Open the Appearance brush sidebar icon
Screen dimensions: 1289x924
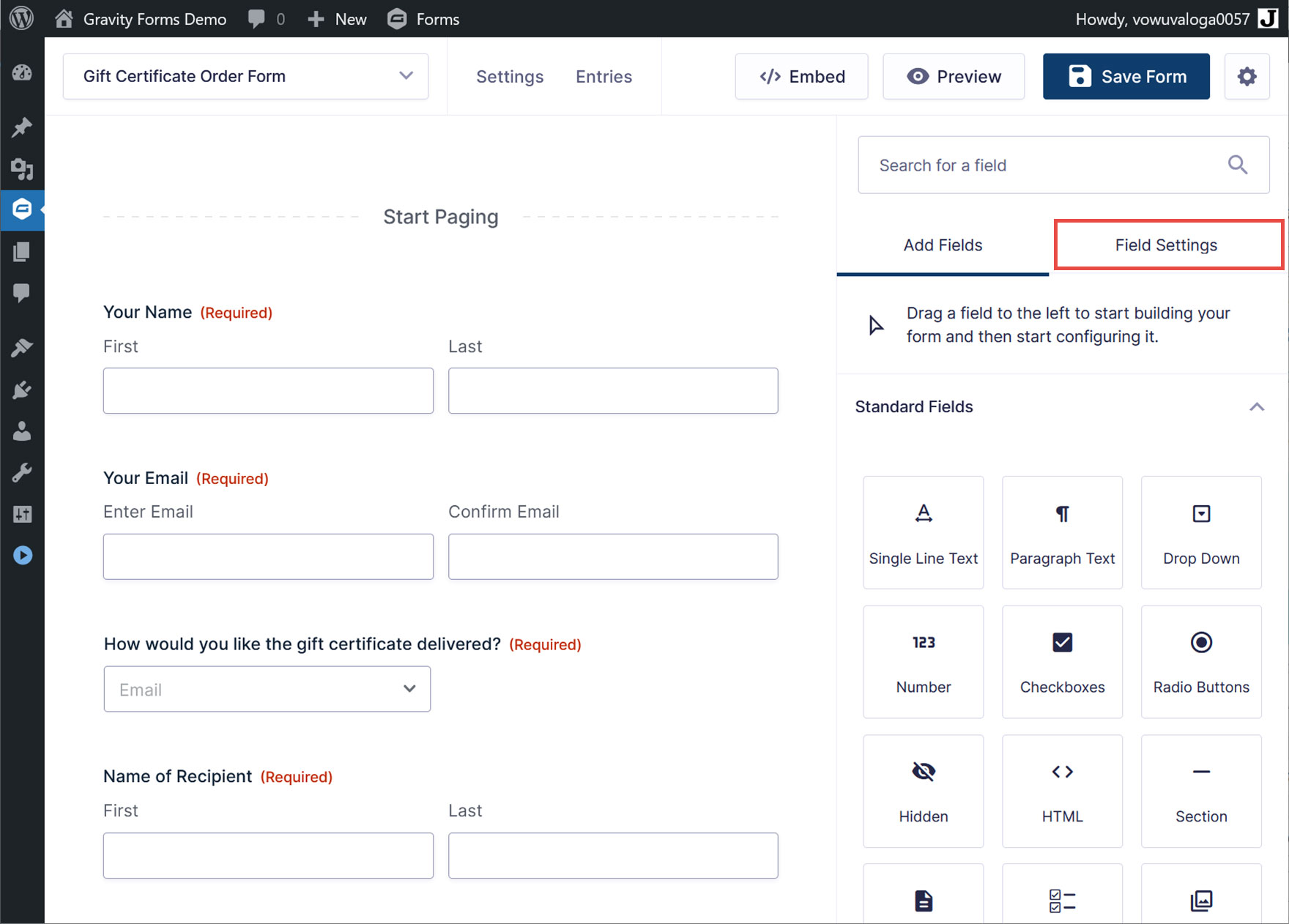pyautogui.click(x=22, y=347)
